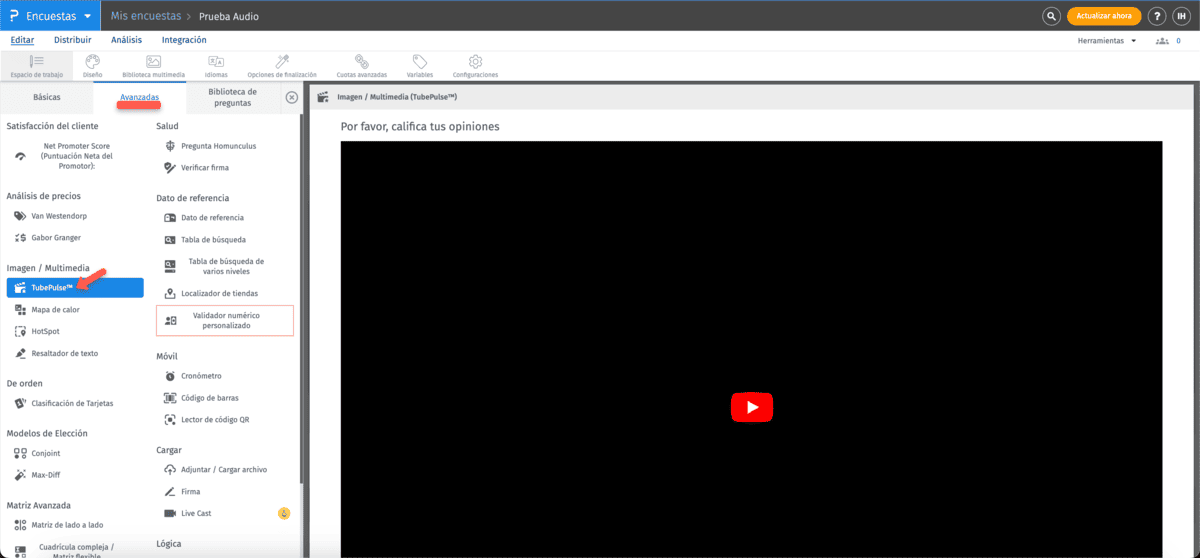Open the Encuestas product dropdown
The image size is (1200, 558).
[x=50, y=16]
